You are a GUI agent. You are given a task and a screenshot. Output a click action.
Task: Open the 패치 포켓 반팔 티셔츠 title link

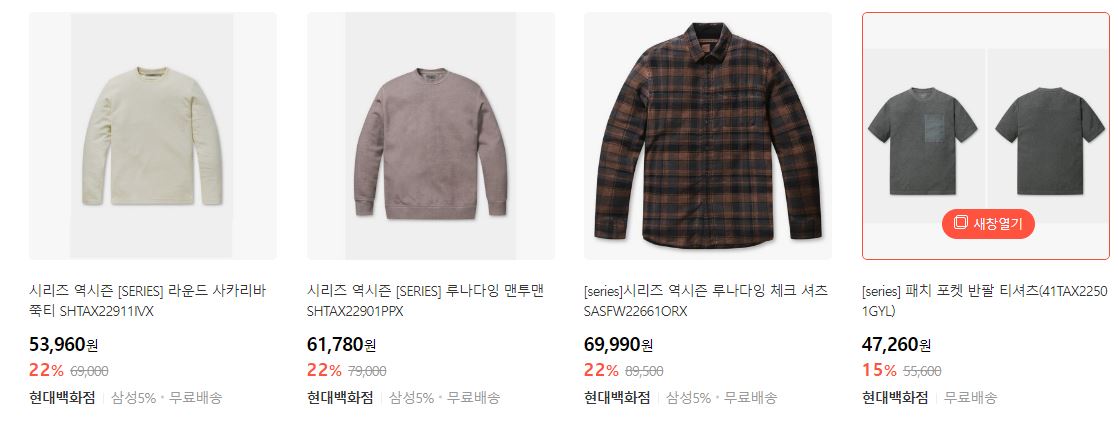click(x=985, y=301)
